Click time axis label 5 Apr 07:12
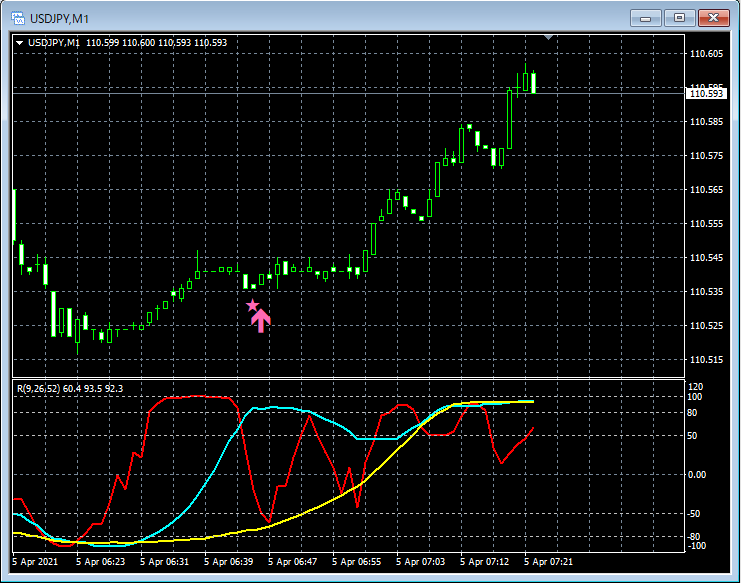The image size is (742, 583). (485, 562)
